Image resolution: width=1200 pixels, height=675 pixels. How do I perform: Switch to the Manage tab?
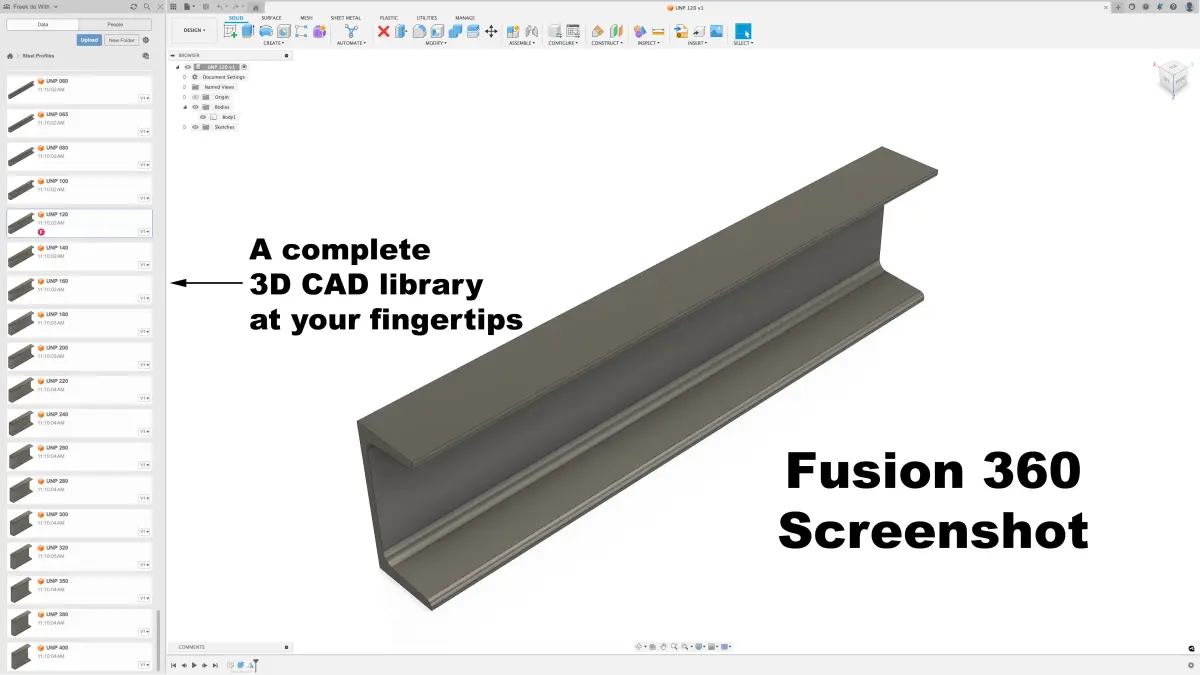coord(465,18)
